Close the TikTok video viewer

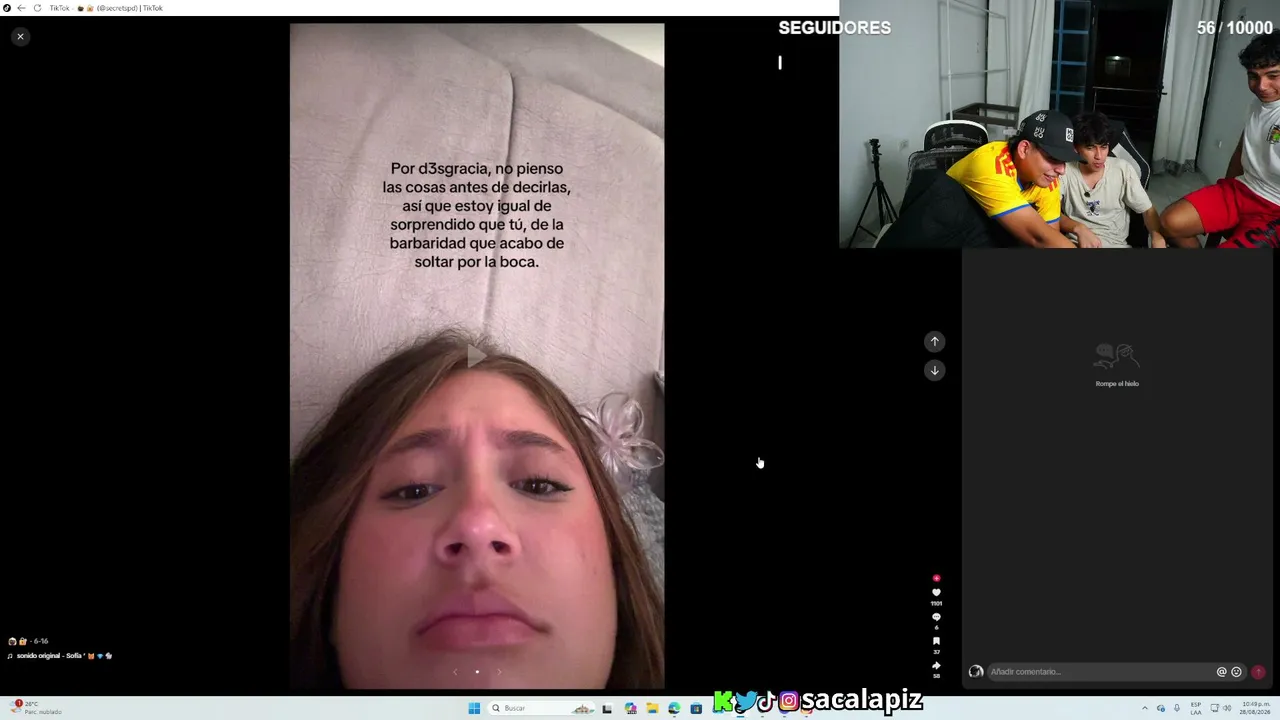20,37
